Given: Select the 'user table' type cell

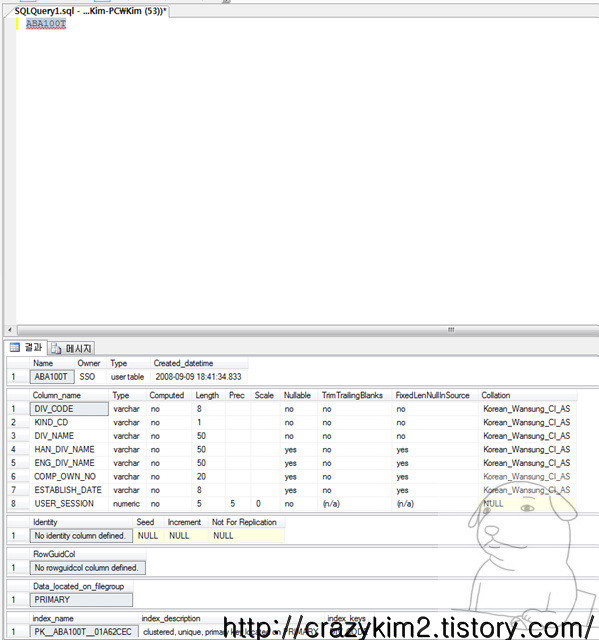Looking at the screenshot, I should pyautogui.click(x=128, y=377).
